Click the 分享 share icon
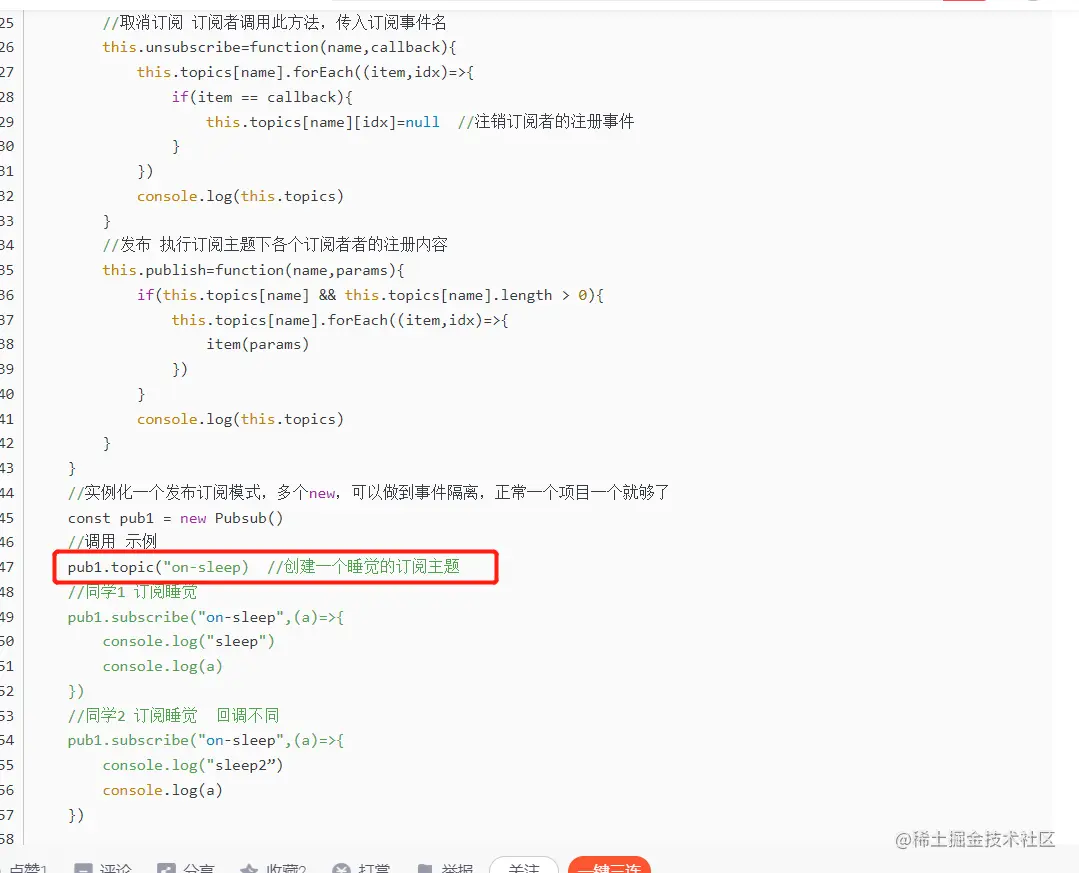The width and height of the screenshot is (1079, 873). (x=166, y=868)
